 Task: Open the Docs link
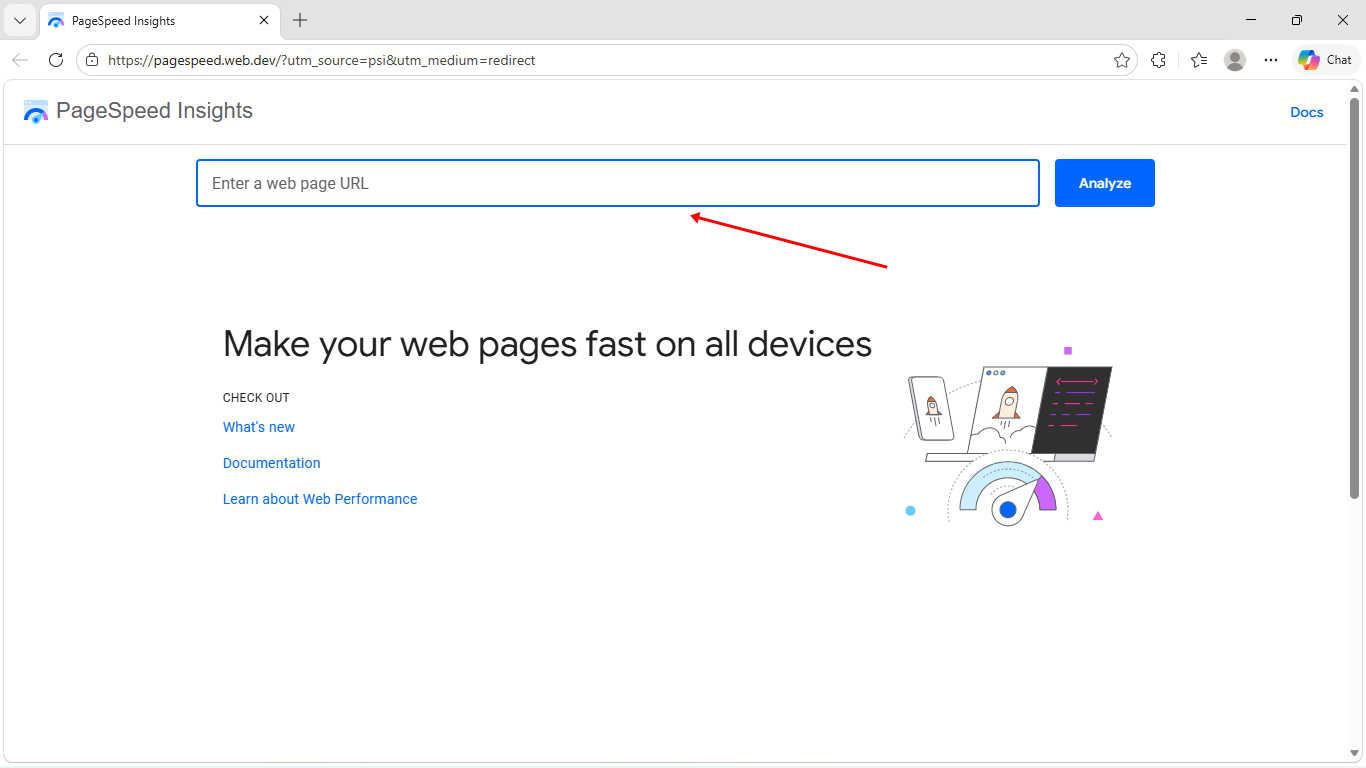tap(1306, 112)
